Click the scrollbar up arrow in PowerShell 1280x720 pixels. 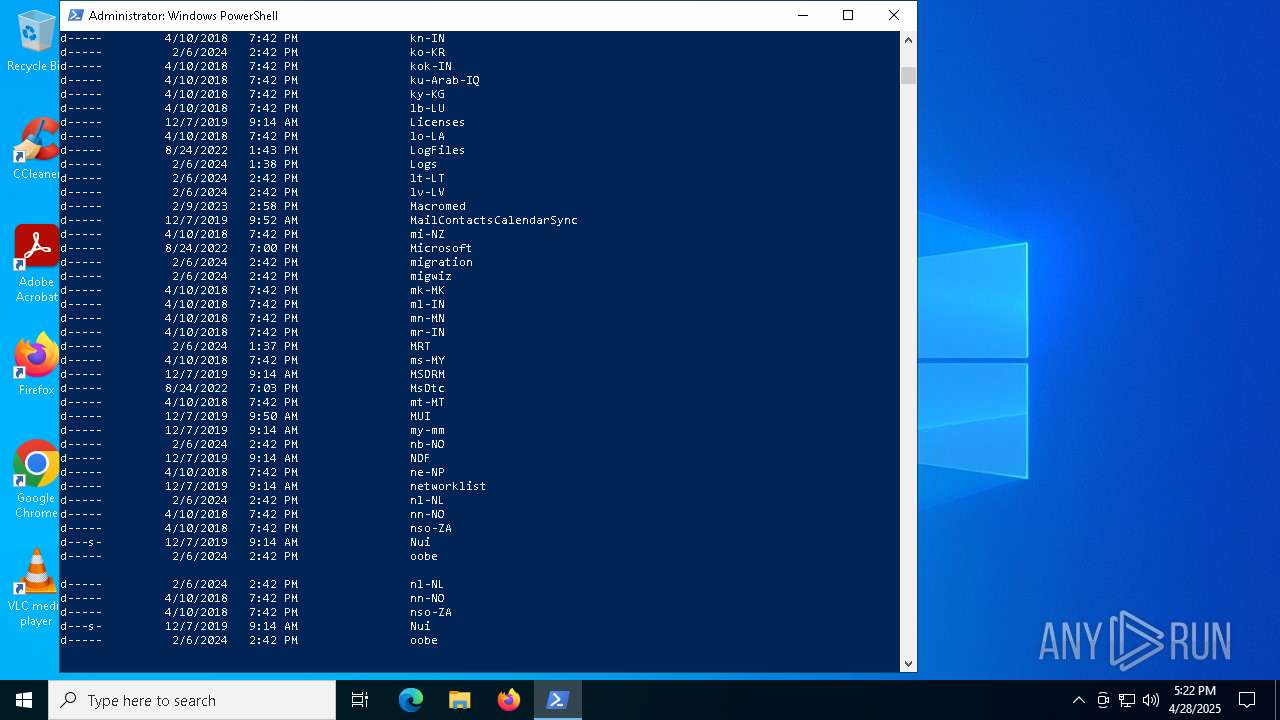(908, 40)
